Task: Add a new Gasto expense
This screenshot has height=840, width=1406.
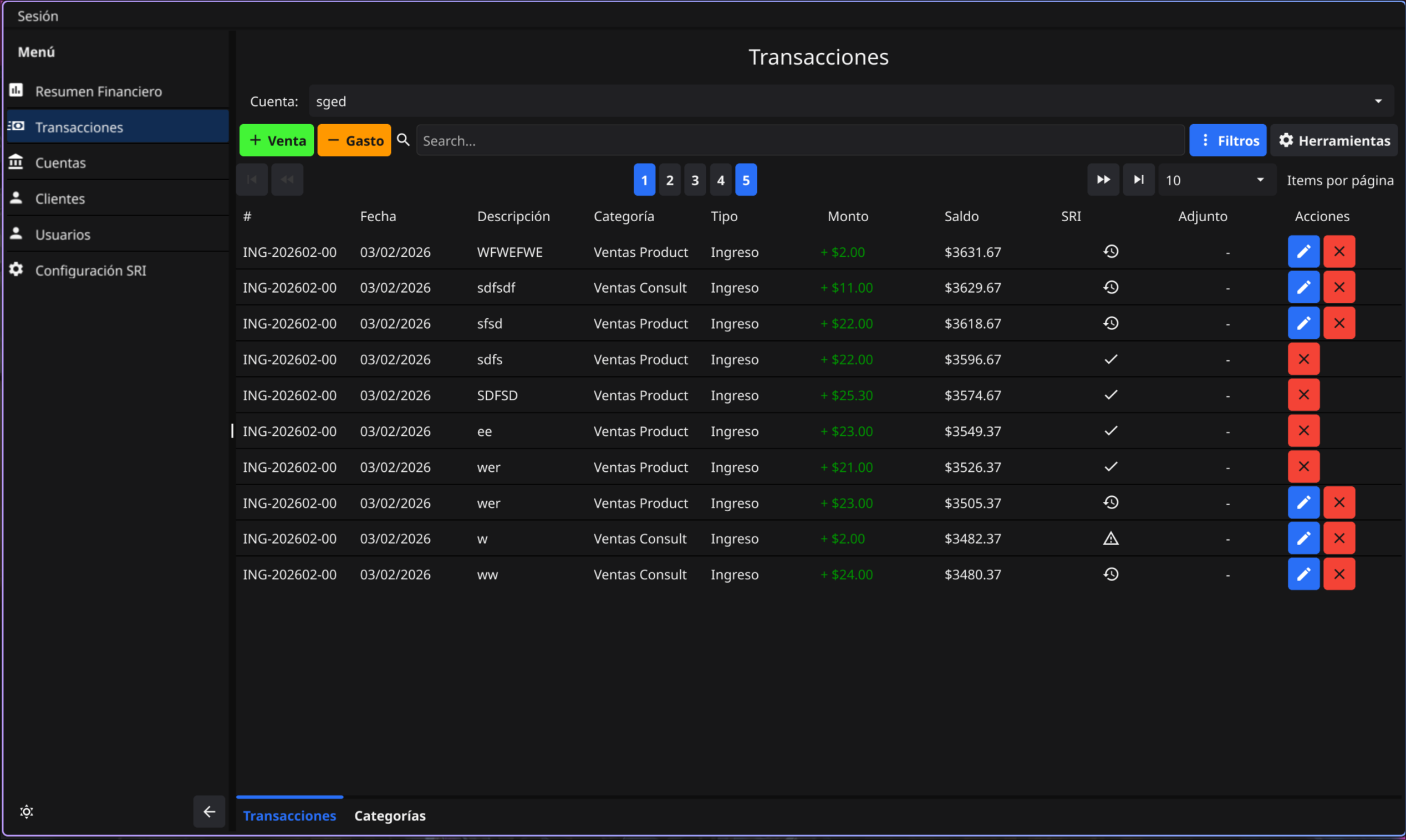Action: [354, 140]
